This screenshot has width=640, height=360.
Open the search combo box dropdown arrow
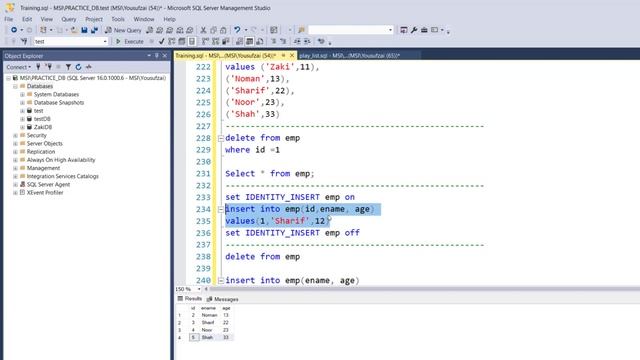click(390, 30)
